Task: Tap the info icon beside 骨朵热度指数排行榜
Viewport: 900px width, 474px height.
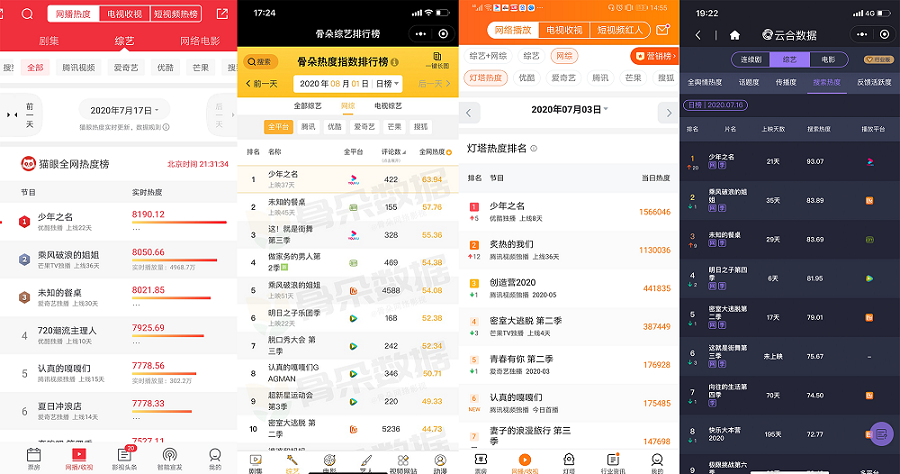Action: coord(395,62)
